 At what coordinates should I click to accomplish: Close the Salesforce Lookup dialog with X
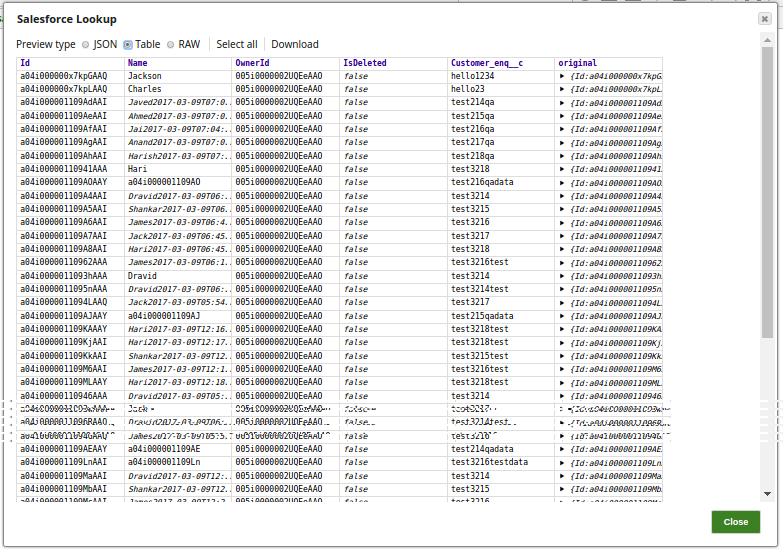tap(764, 19)
